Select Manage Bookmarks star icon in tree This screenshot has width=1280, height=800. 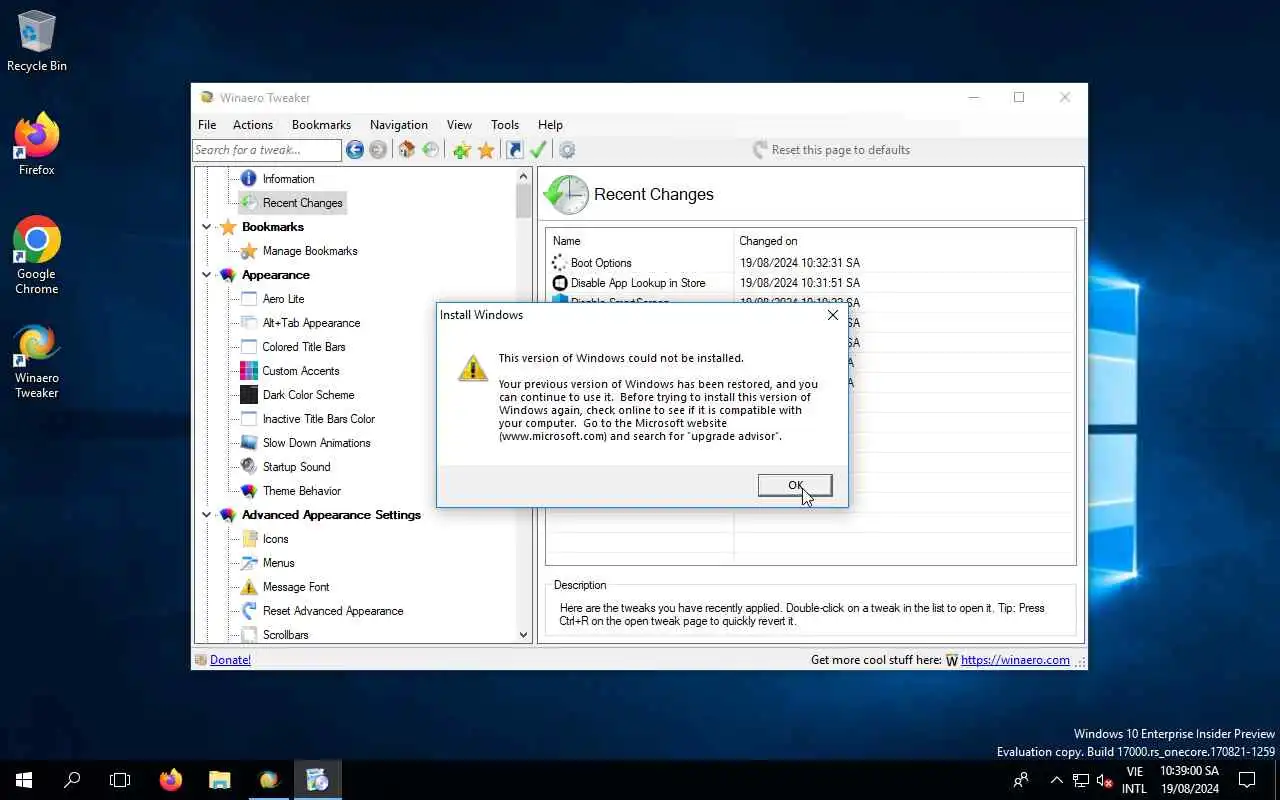(x=248, y=251)
